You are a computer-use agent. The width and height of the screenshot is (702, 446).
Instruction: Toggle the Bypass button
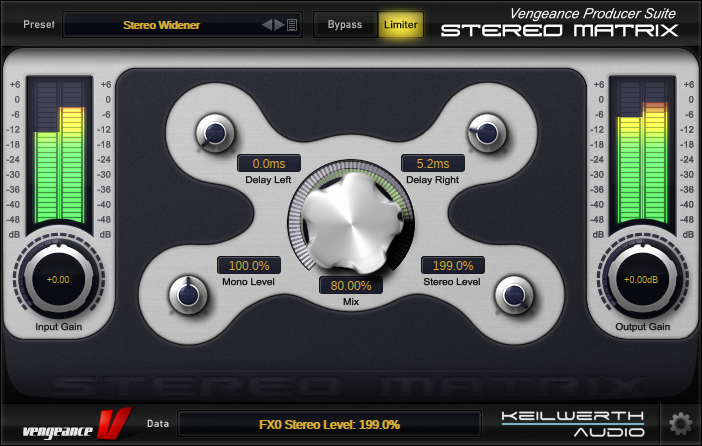coord(345,24)
